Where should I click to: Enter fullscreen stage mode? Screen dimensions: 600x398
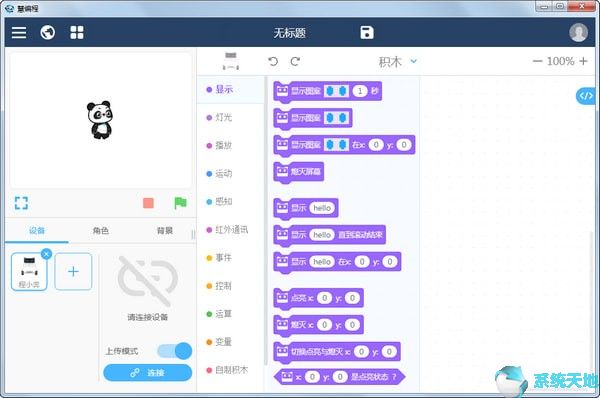pyautogui.click(x=21, y=203)
